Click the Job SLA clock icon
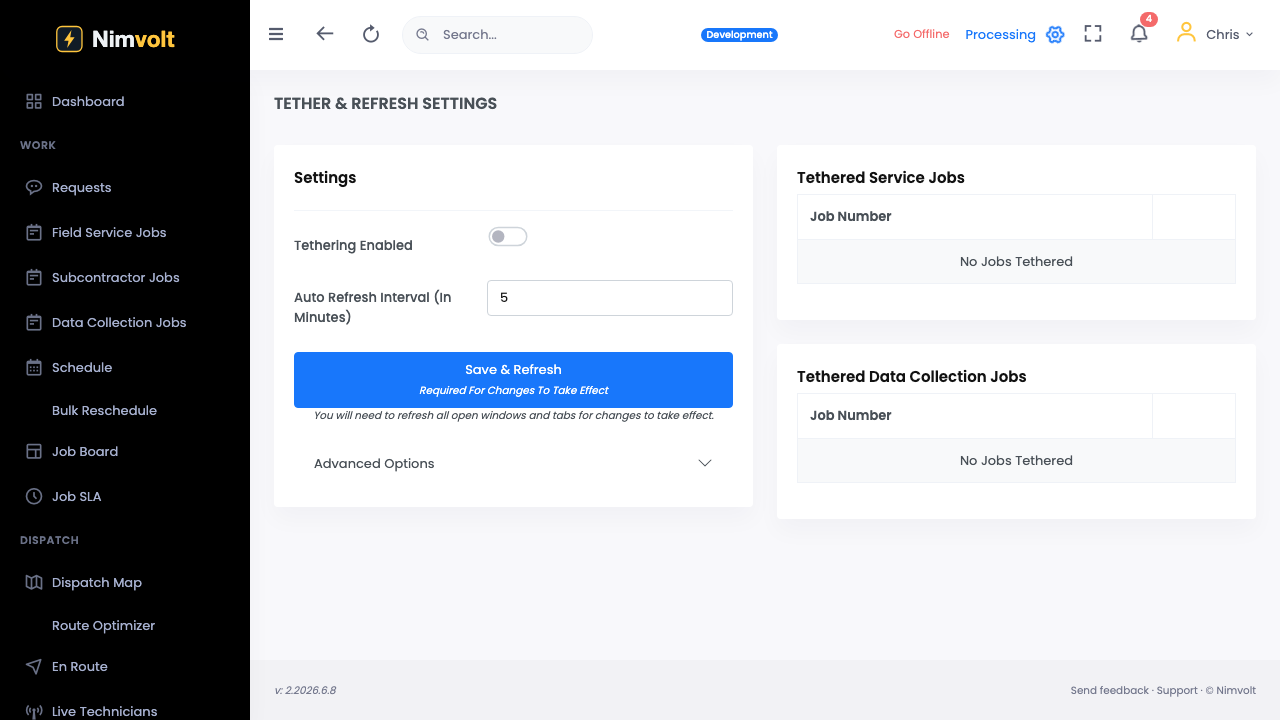The width and height of the screenshot is (1280, 720). click(34, 496)
